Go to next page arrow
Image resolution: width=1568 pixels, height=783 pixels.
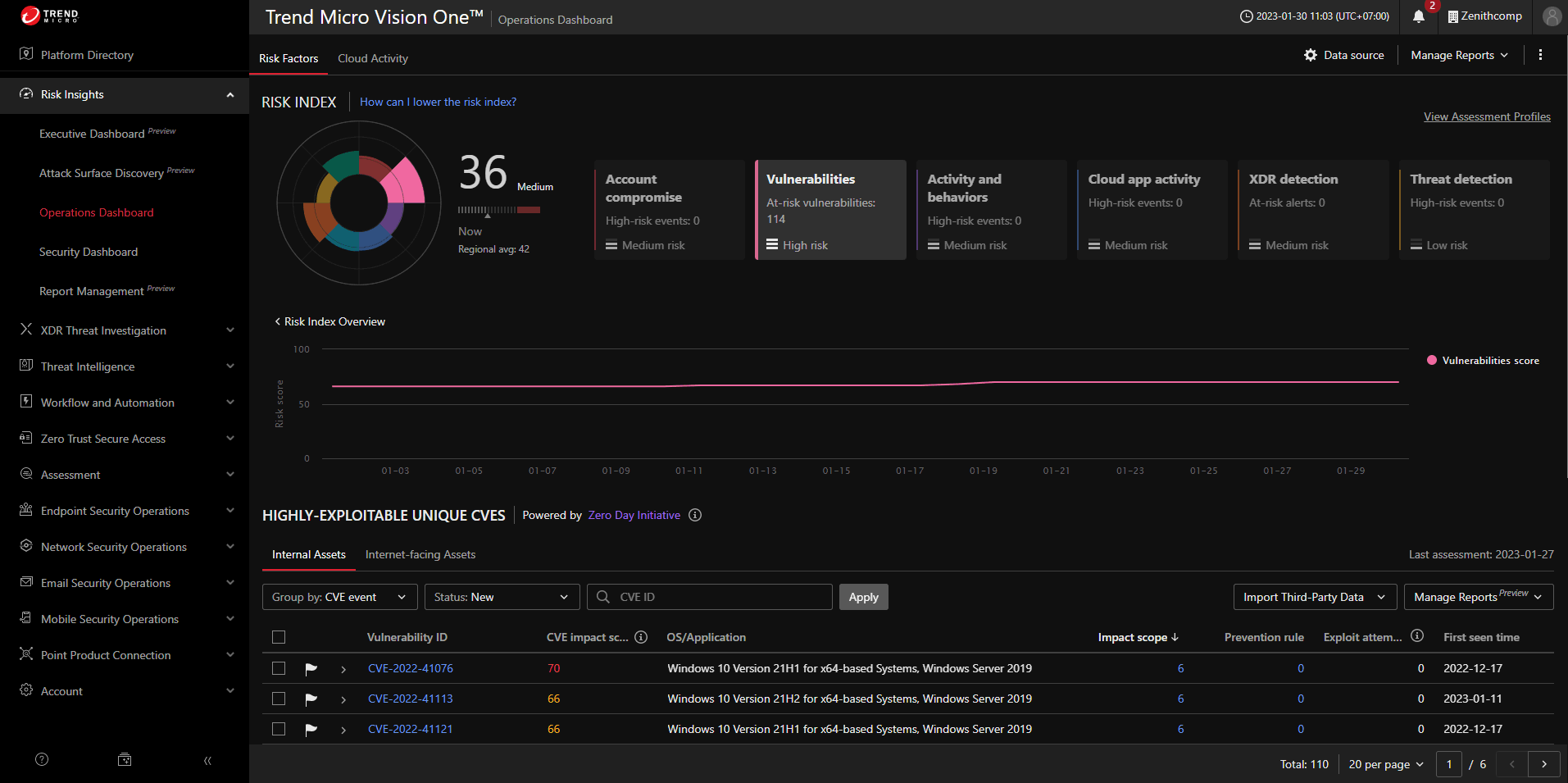tap(1544, 764)
